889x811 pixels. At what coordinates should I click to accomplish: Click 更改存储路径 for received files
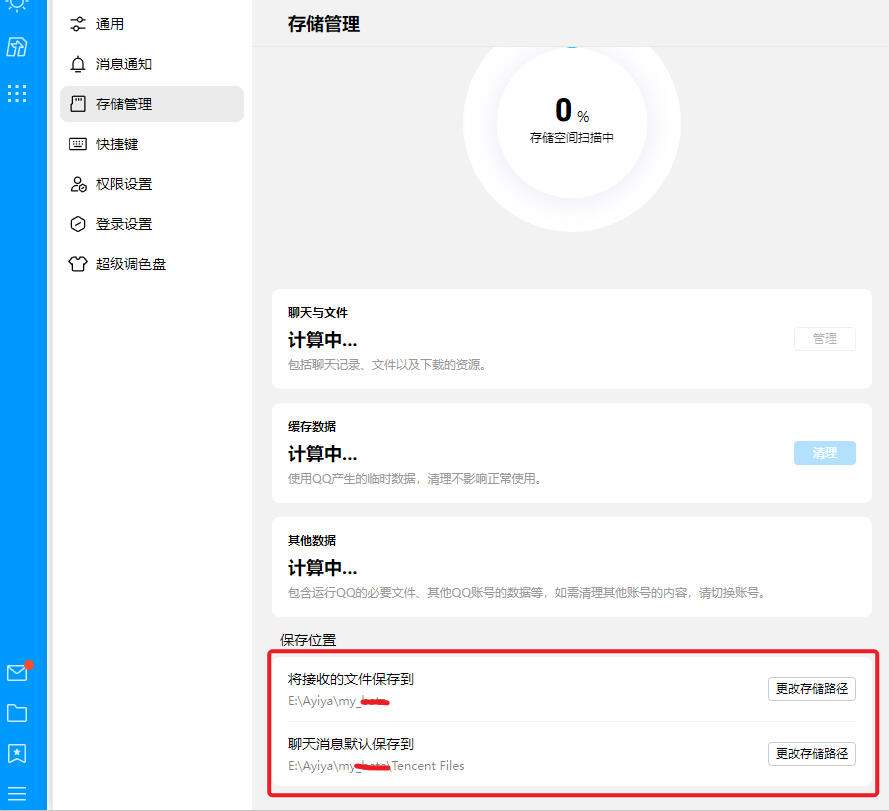[811, 689]
